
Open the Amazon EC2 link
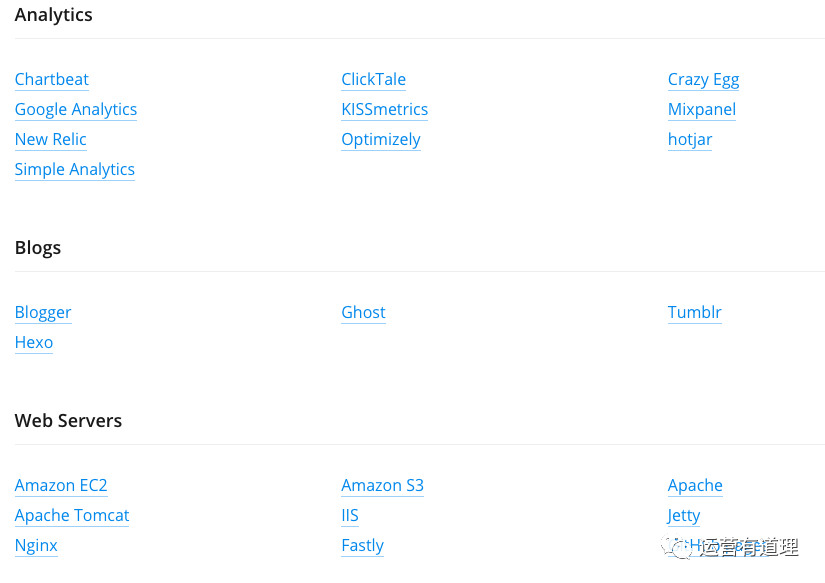61,486
